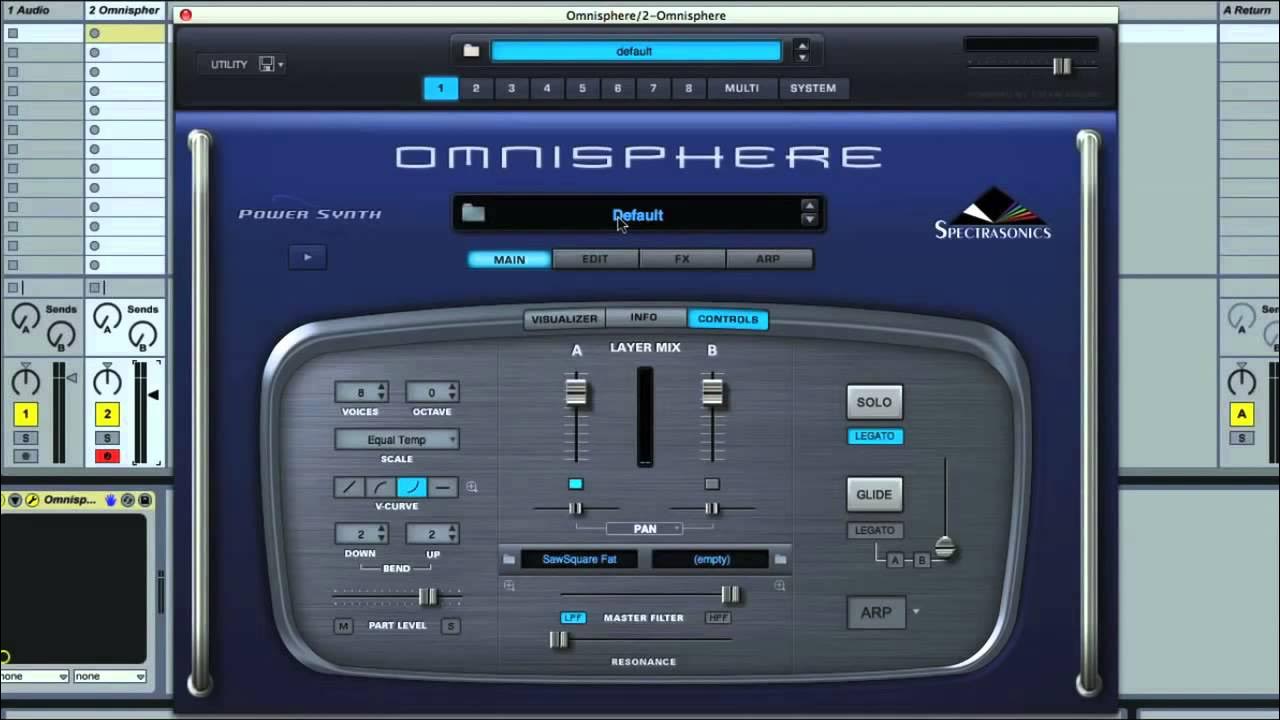Viewport: 1280px width, 720px height.
Task: Show the VISUALIZER tab
Action: click(564, 319)
